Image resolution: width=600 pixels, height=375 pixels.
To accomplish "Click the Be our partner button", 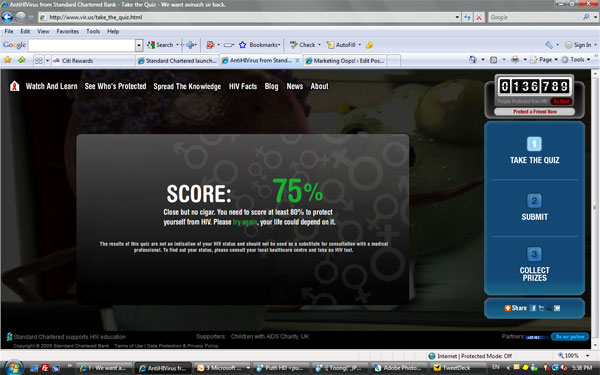I will (569, 337).
